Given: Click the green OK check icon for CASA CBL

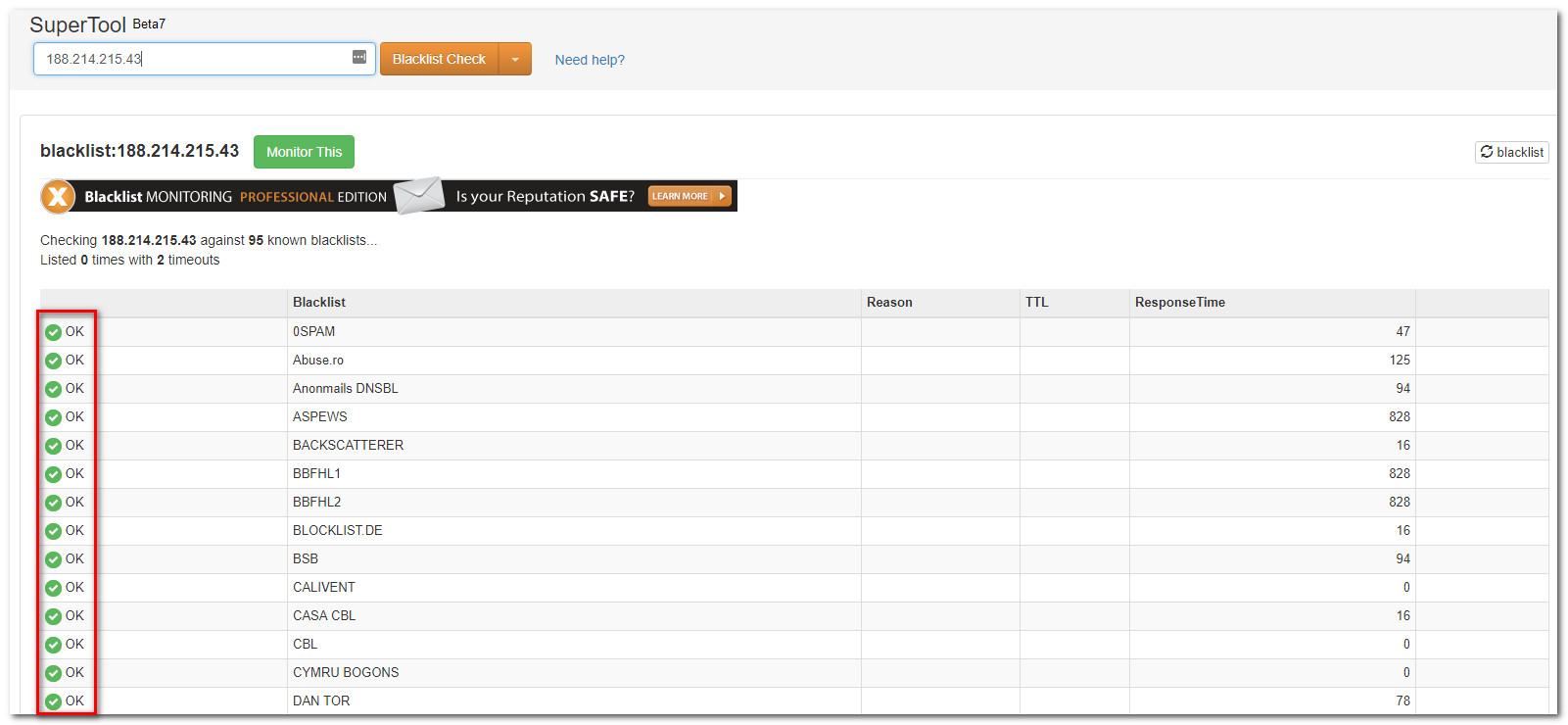Looking at the screenshot, I should [x=53, y=616].
